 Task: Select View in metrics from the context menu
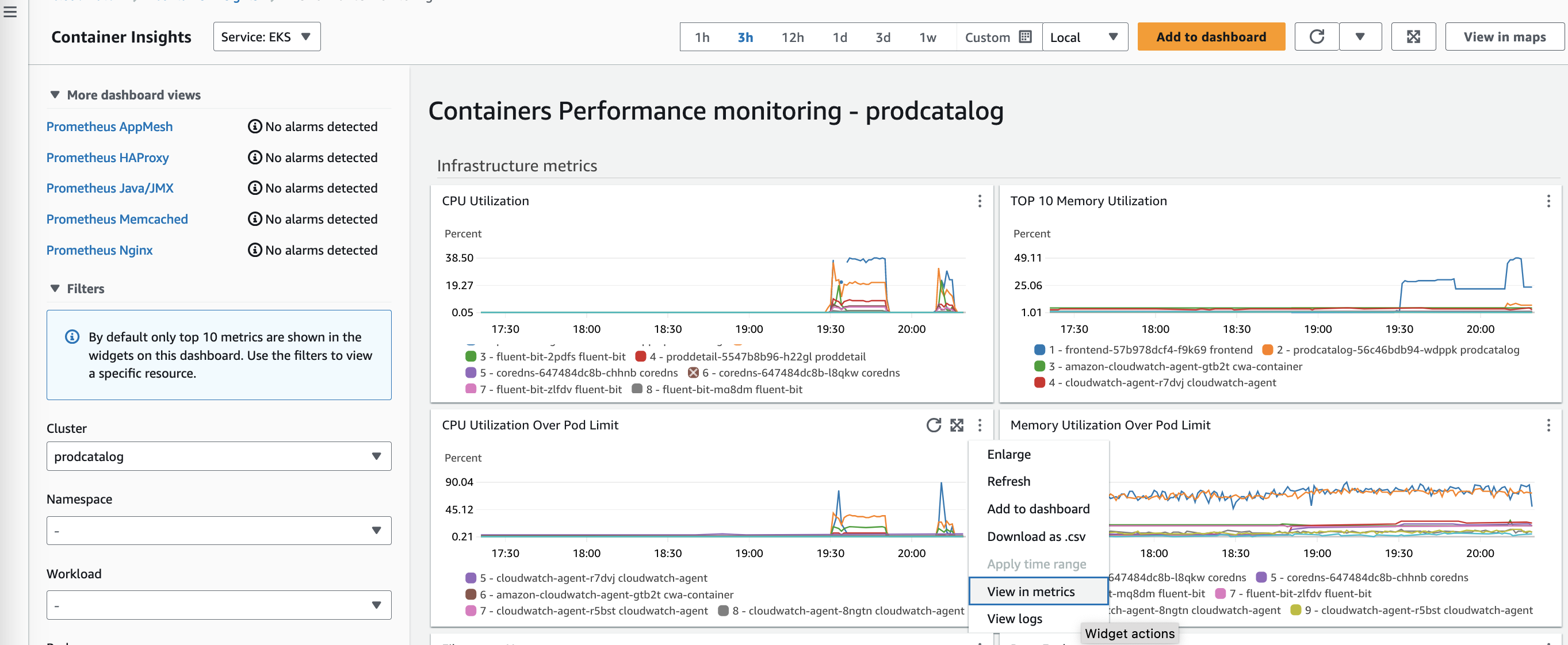tap(1031, 591)
